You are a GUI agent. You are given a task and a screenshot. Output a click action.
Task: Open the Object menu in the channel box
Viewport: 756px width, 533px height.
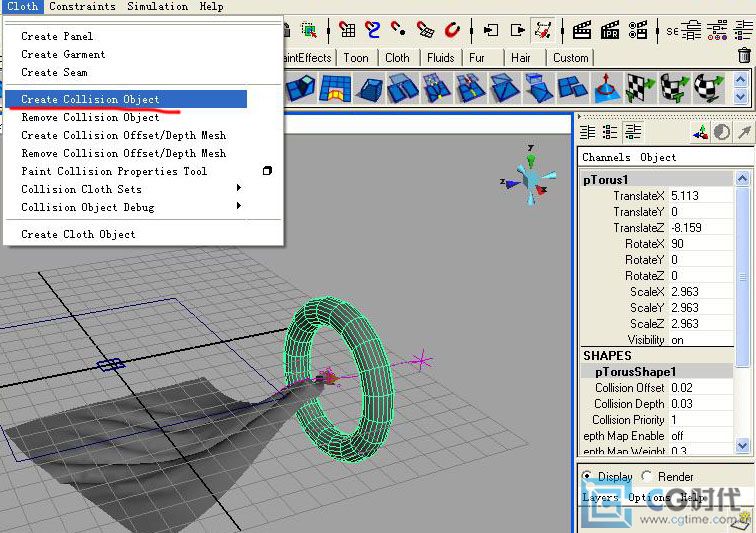tap(658, 157)
